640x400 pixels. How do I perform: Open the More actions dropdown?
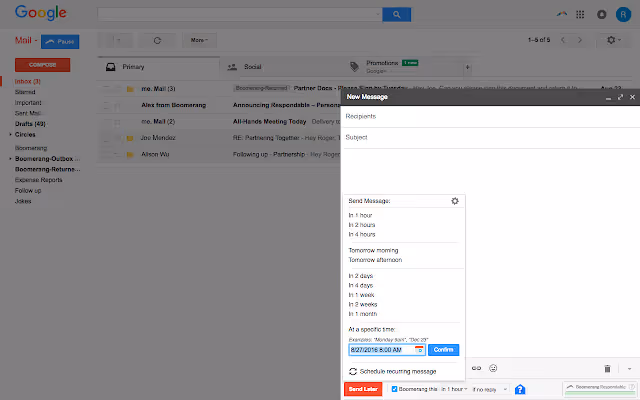pyautogui.click(x=199, y=40)
